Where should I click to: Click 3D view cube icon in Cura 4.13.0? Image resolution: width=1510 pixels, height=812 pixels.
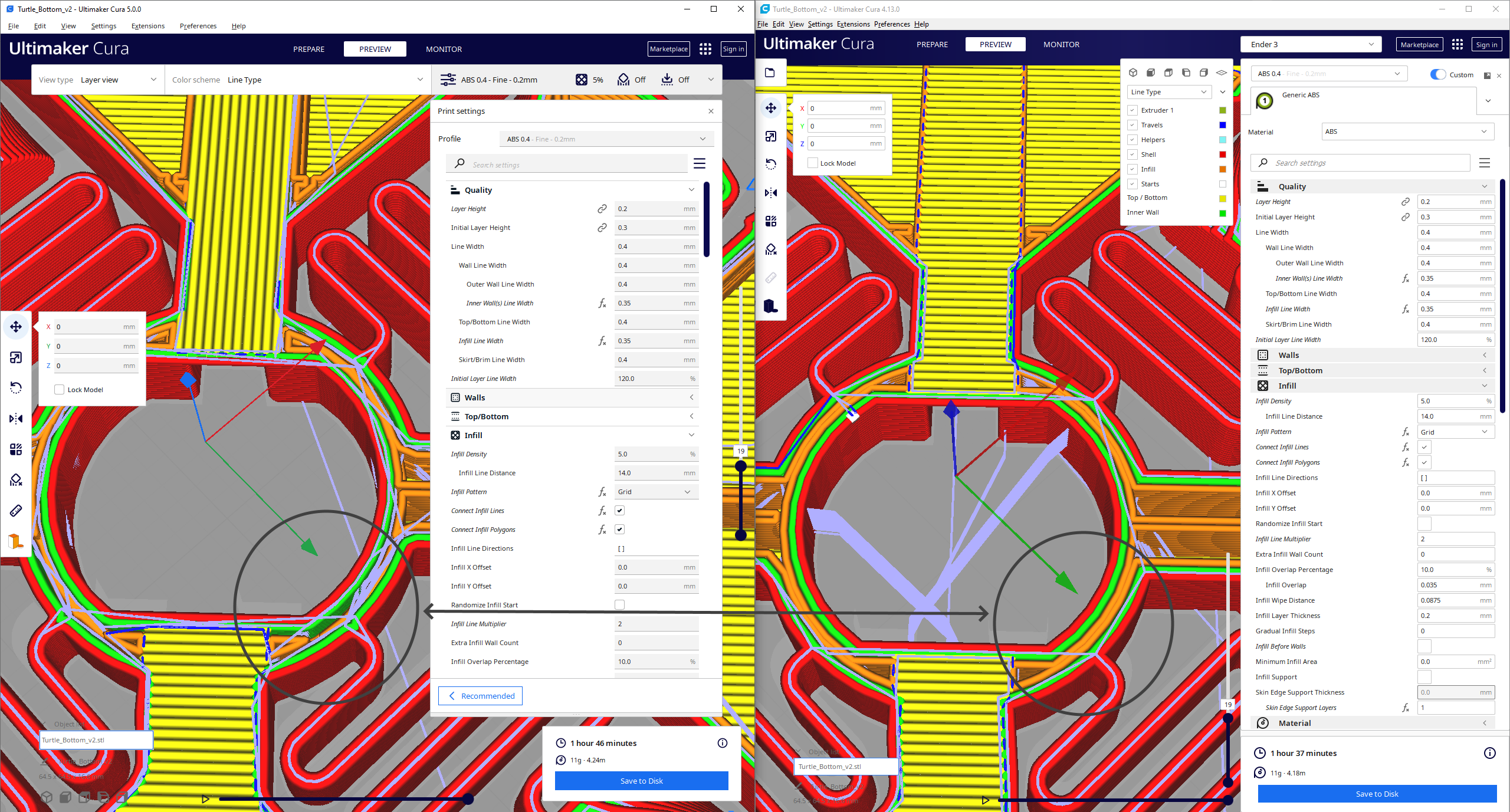(1133, 73)
